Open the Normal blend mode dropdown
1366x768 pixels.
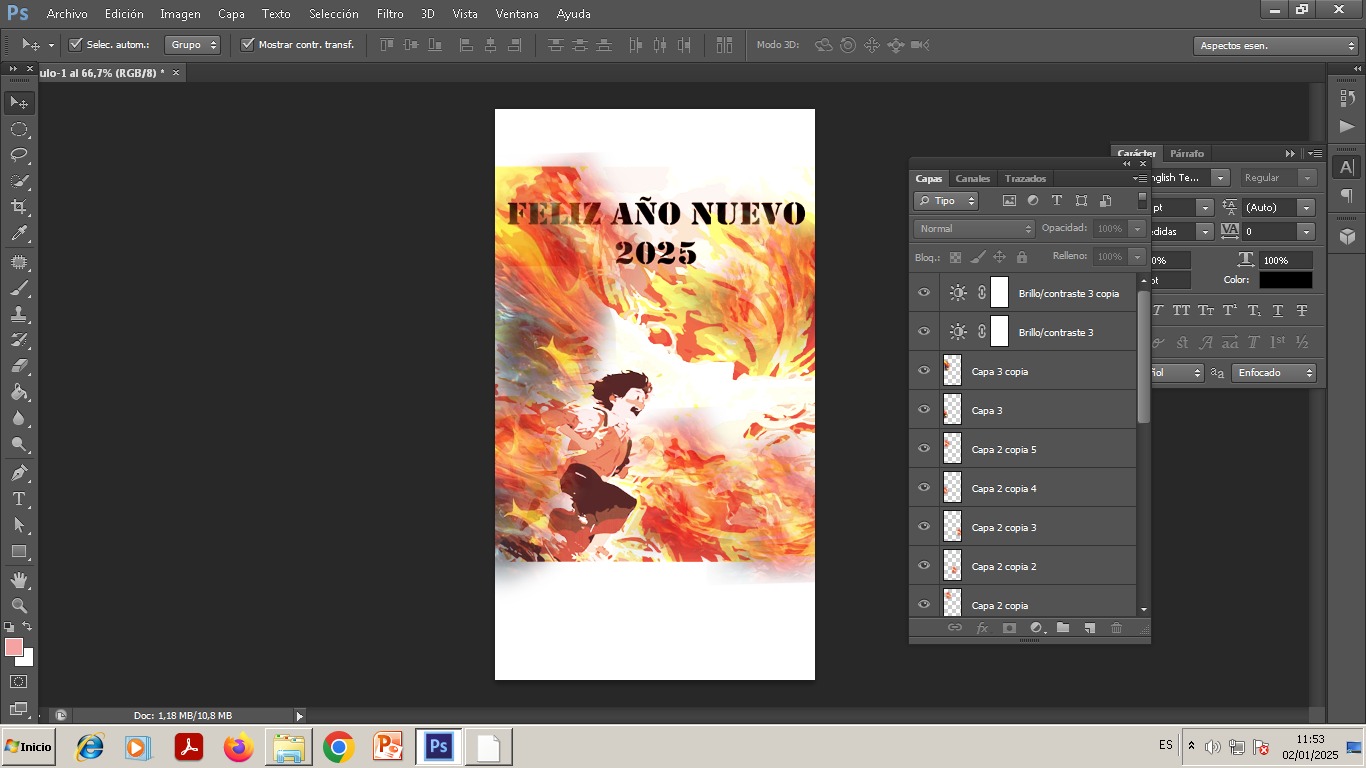(x=973, y=229)
